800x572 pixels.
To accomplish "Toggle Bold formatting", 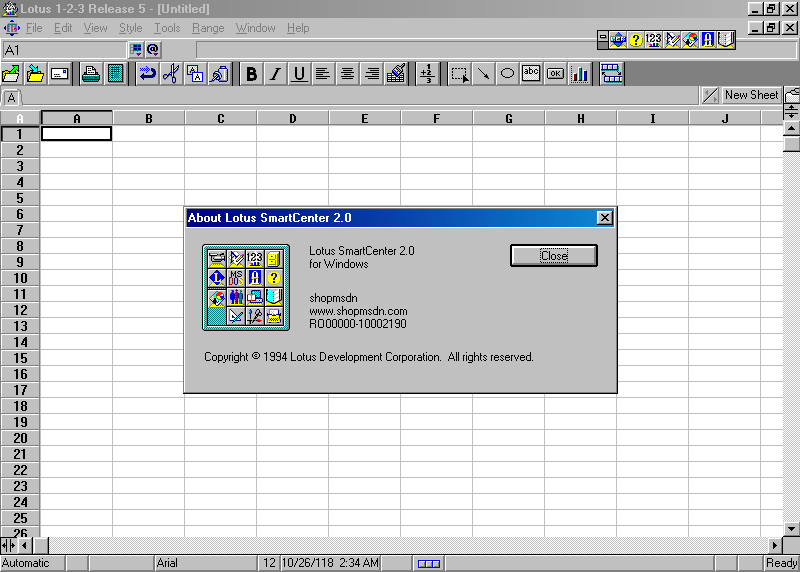I will click(251, 73).
